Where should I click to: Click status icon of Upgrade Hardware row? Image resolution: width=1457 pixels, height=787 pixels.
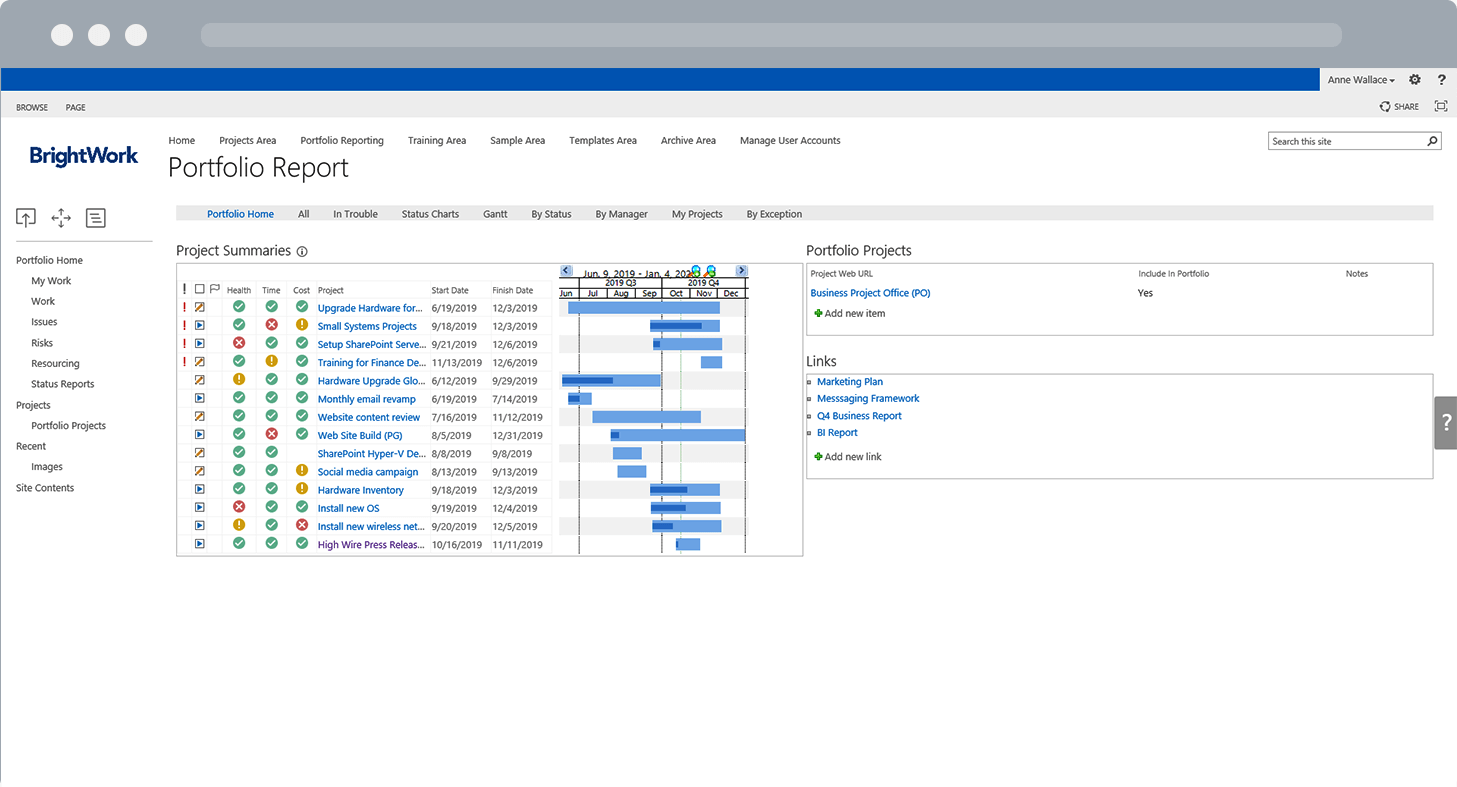click(x=200, y=307)
